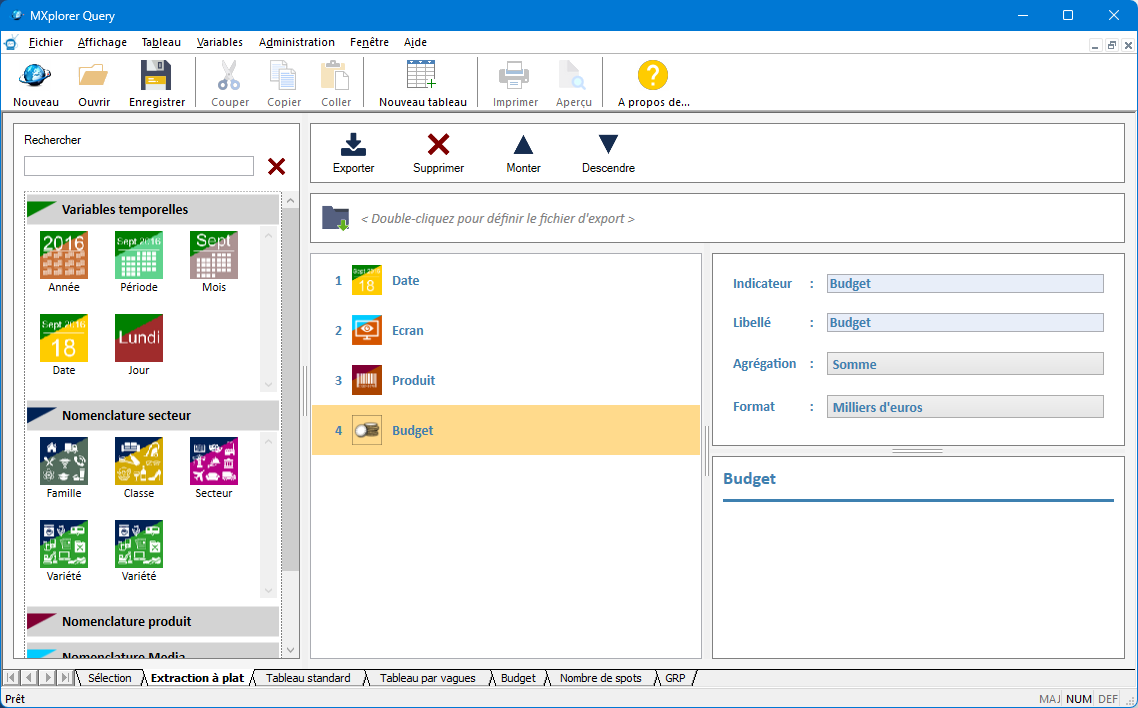The image size is (1138, 708).
Task: Select the Période variable icon
Action: [139, 255]
